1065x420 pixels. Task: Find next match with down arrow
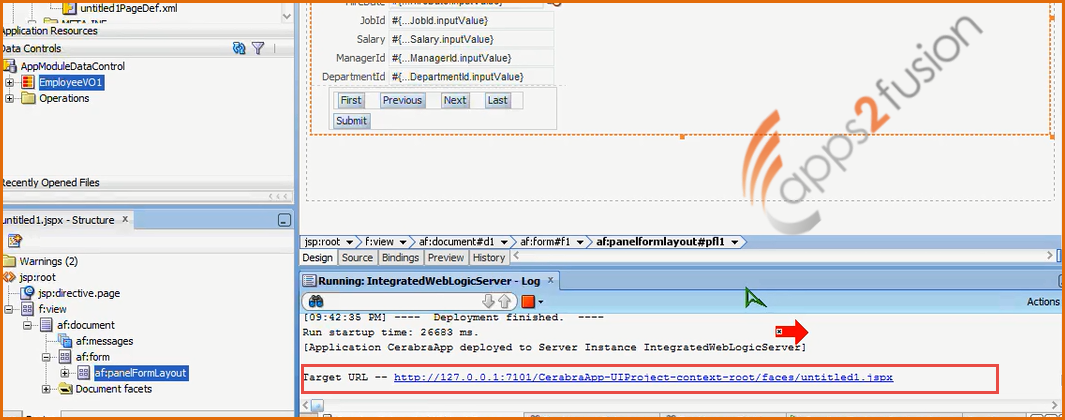(x=487, y=301)
